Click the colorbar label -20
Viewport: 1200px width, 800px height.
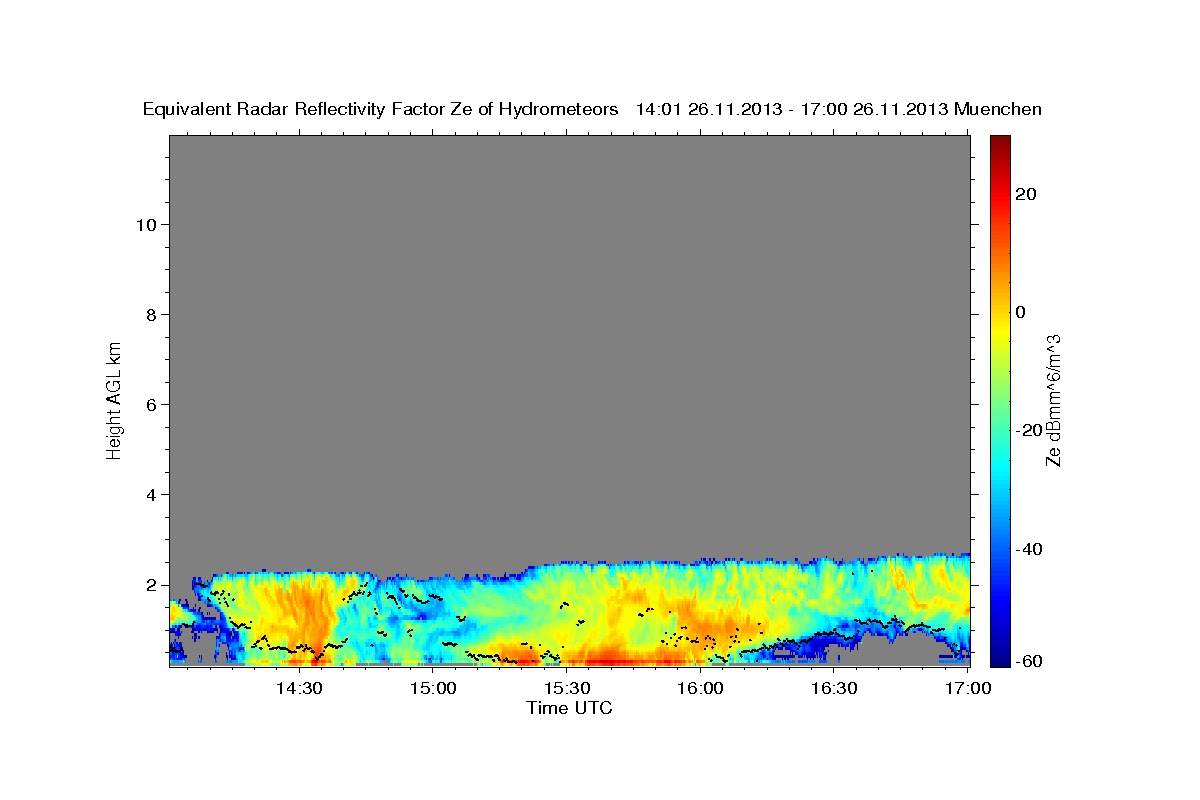pyautogui.click(x=1028, y=430)
